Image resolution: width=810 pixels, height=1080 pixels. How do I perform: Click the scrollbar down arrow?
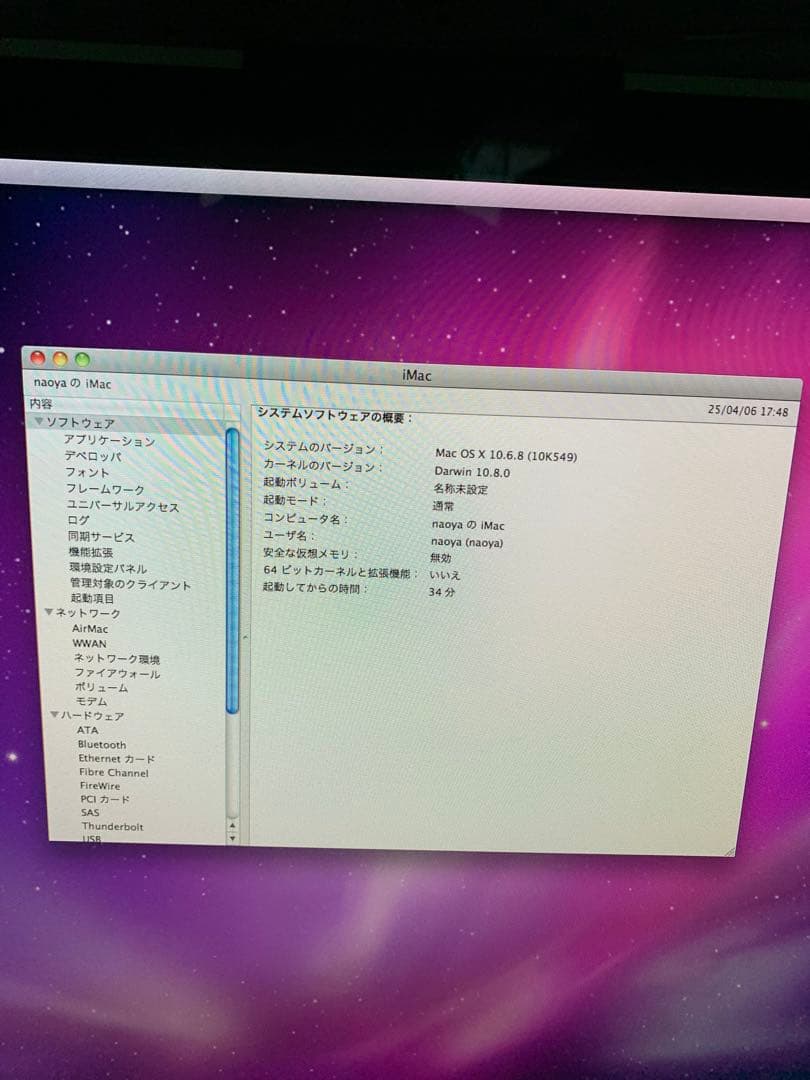(x=231, y=838)
